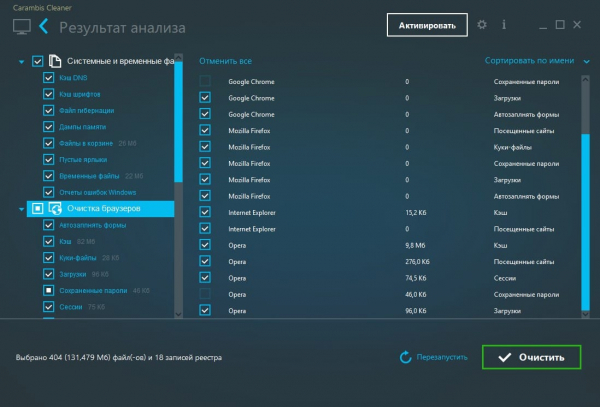Uncheck Opera Сессии row checkbox
Viewport: 600px width, 407px height.
coord(205,277)
